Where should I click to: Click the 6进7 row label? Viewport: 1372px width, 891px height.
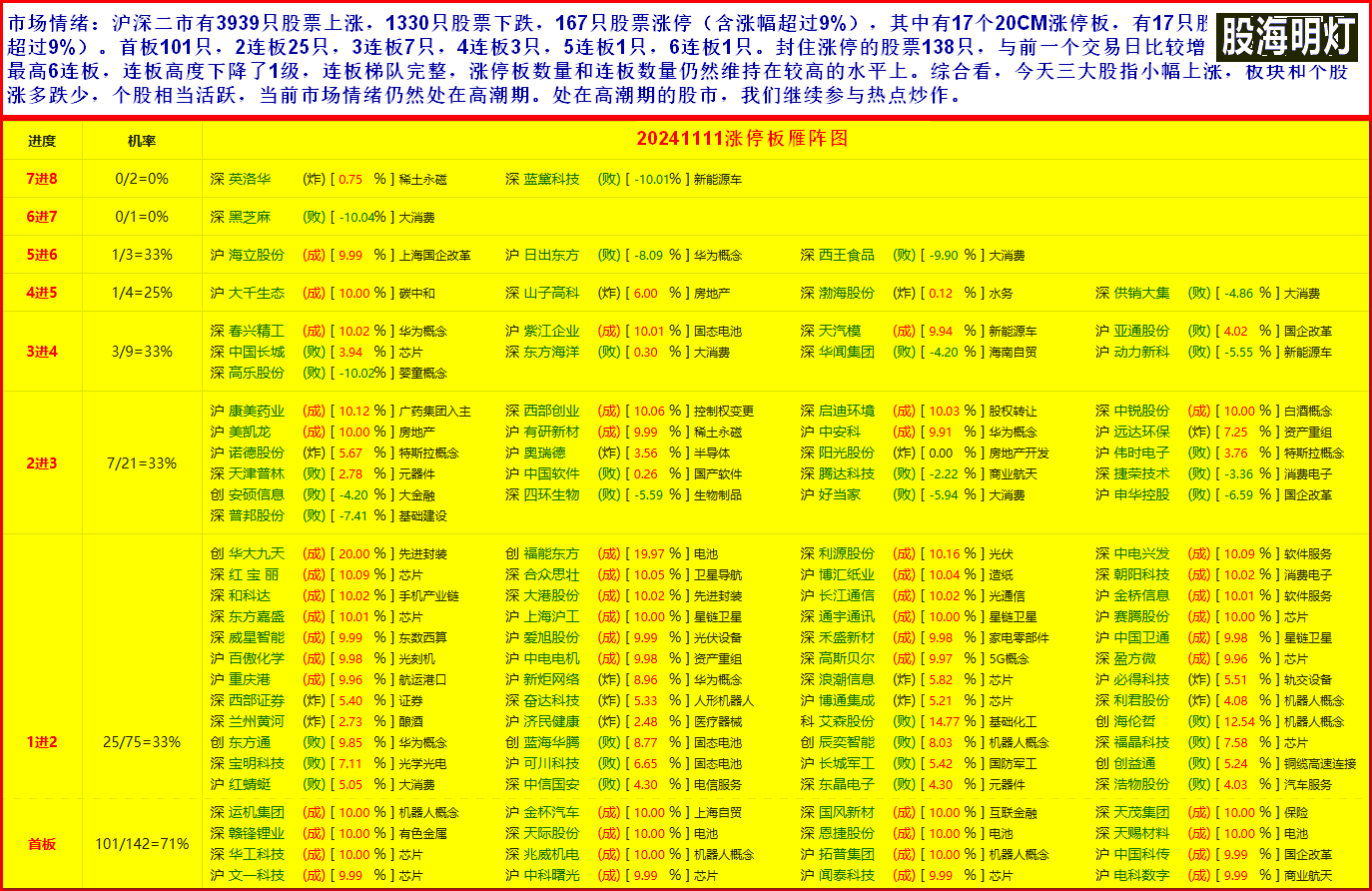coord(42,217)
